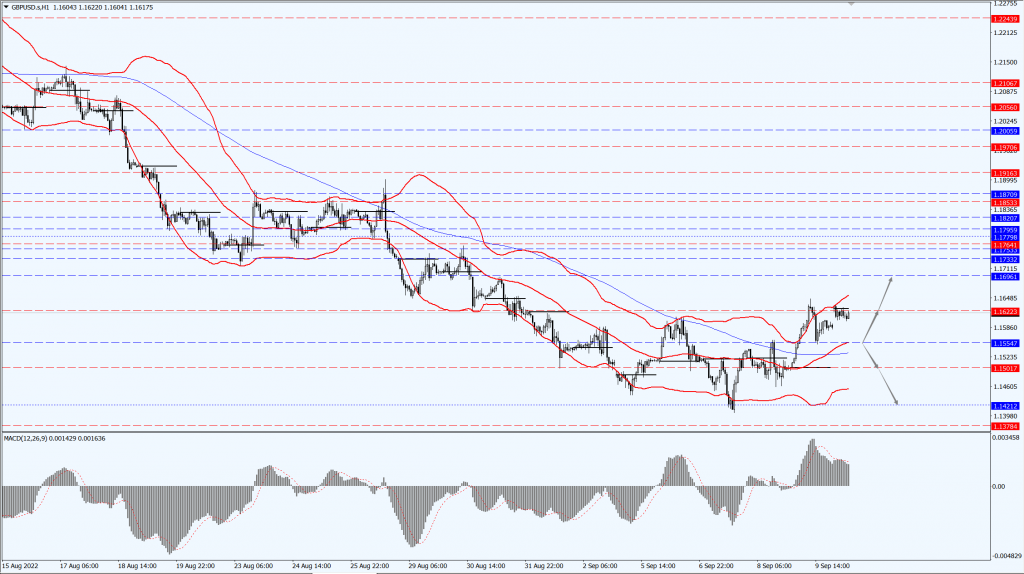The width and height of the screenshot is (1024, 574).
Task: Click the GBPUSD.s,H1 chart title text
Action: [40, 6]
